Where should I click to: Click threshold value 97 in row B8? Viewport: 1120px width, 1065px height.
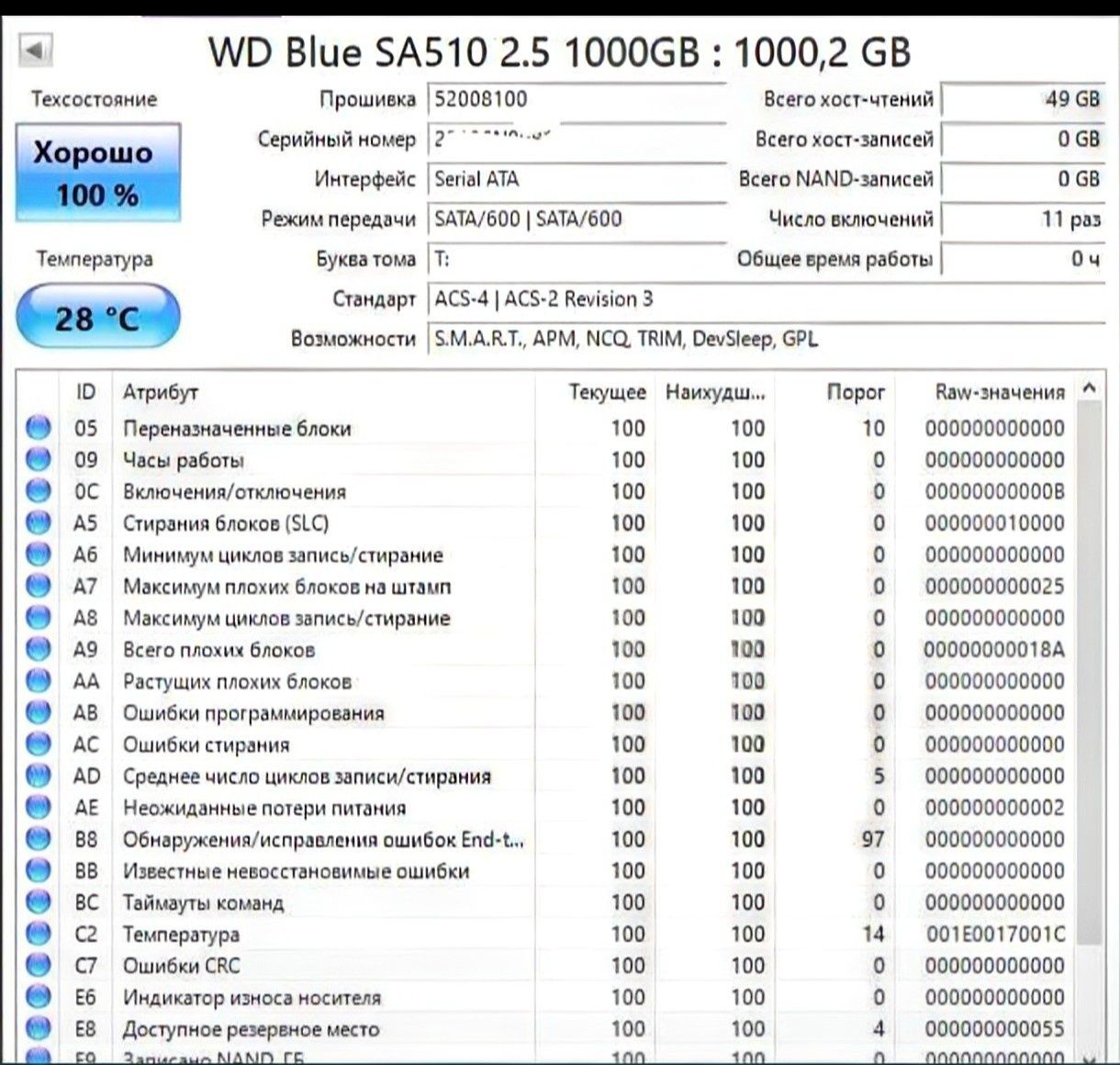(x=873, y=839)
